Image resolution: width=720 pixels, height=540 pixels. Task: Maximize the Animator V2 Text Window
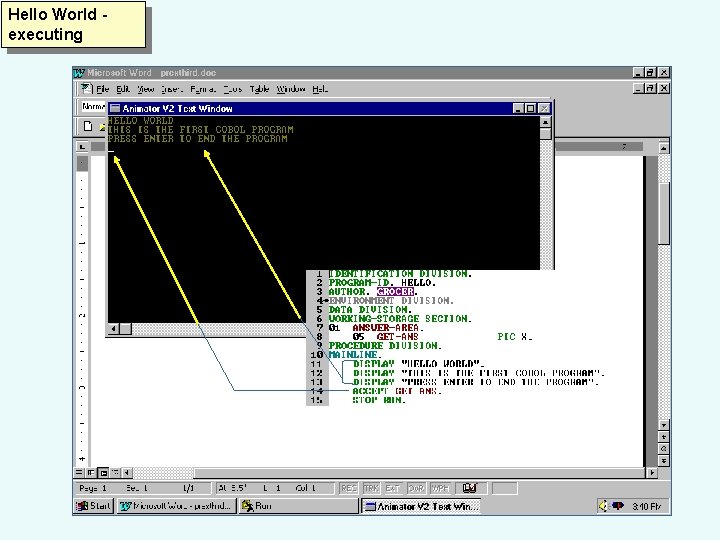[x=530, y=108]
